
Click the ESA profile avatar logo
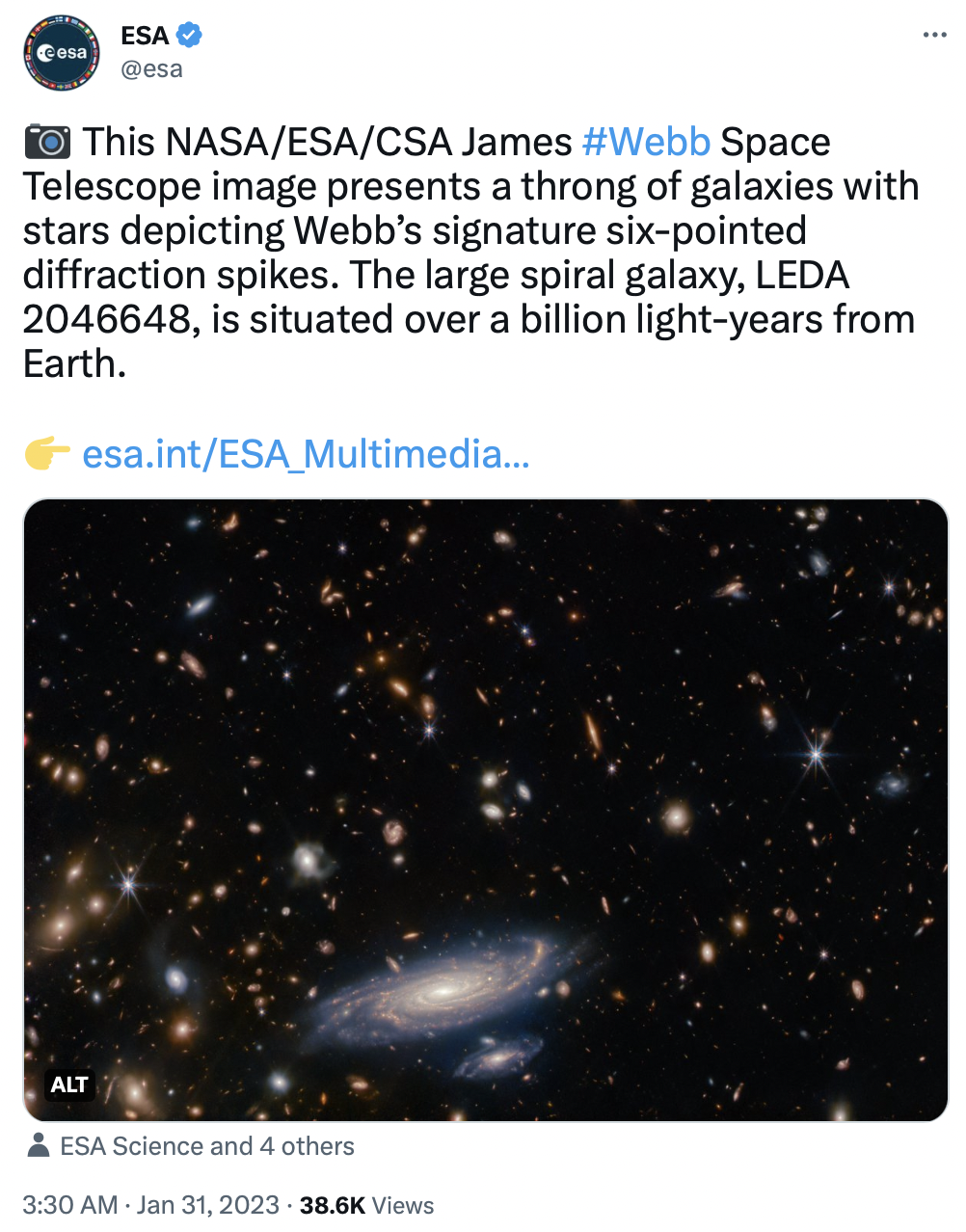pos(62,53)
